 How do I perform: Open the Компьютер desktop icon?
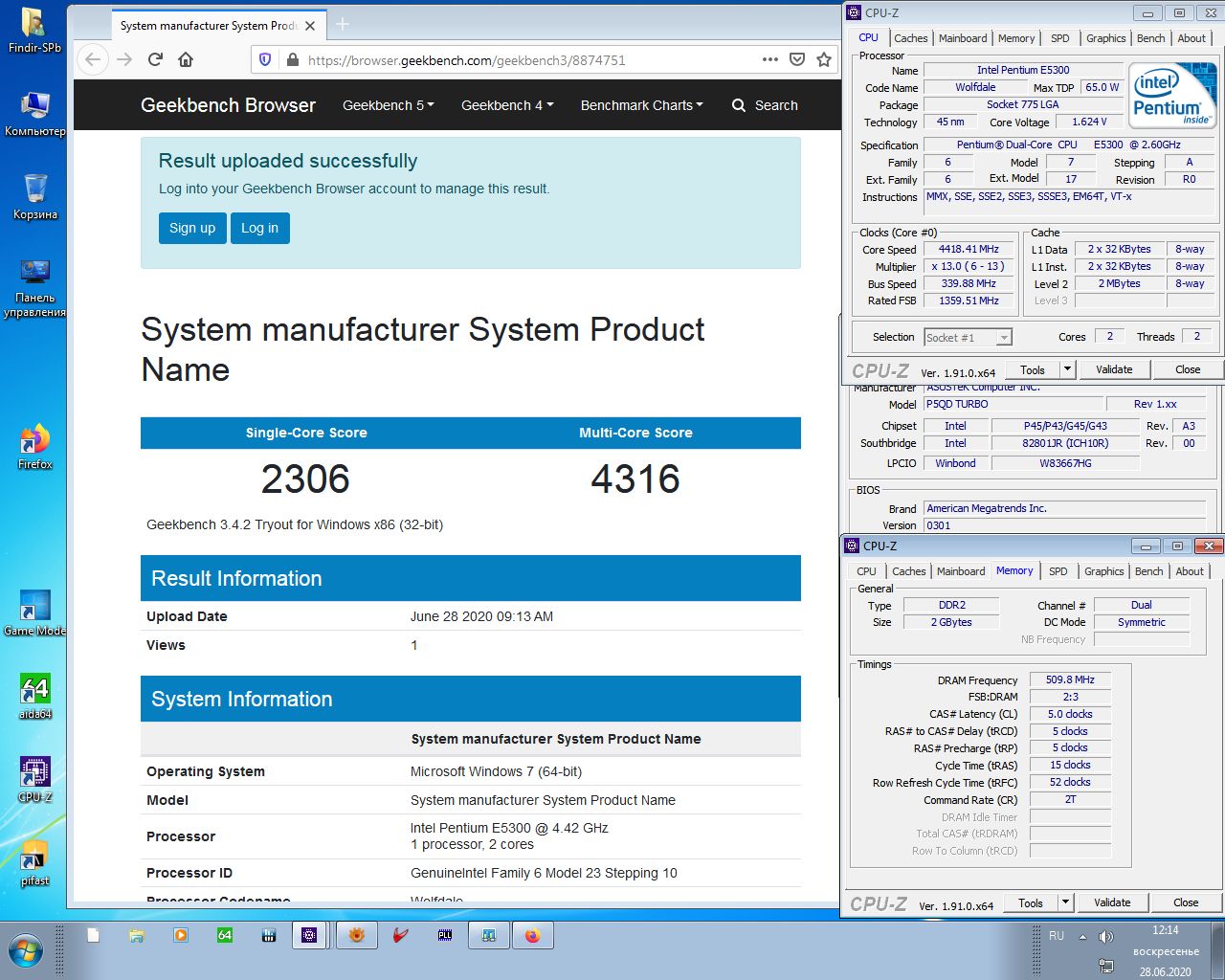pos(34,113)
